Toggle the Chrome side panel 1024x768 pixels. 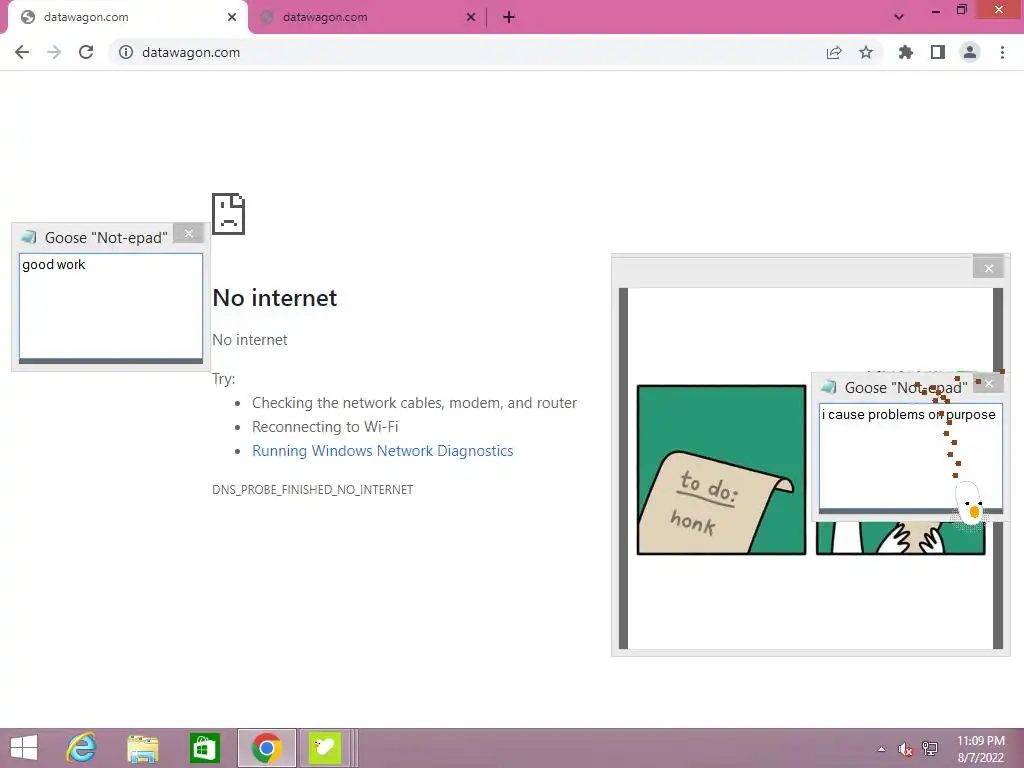point(938,52)
